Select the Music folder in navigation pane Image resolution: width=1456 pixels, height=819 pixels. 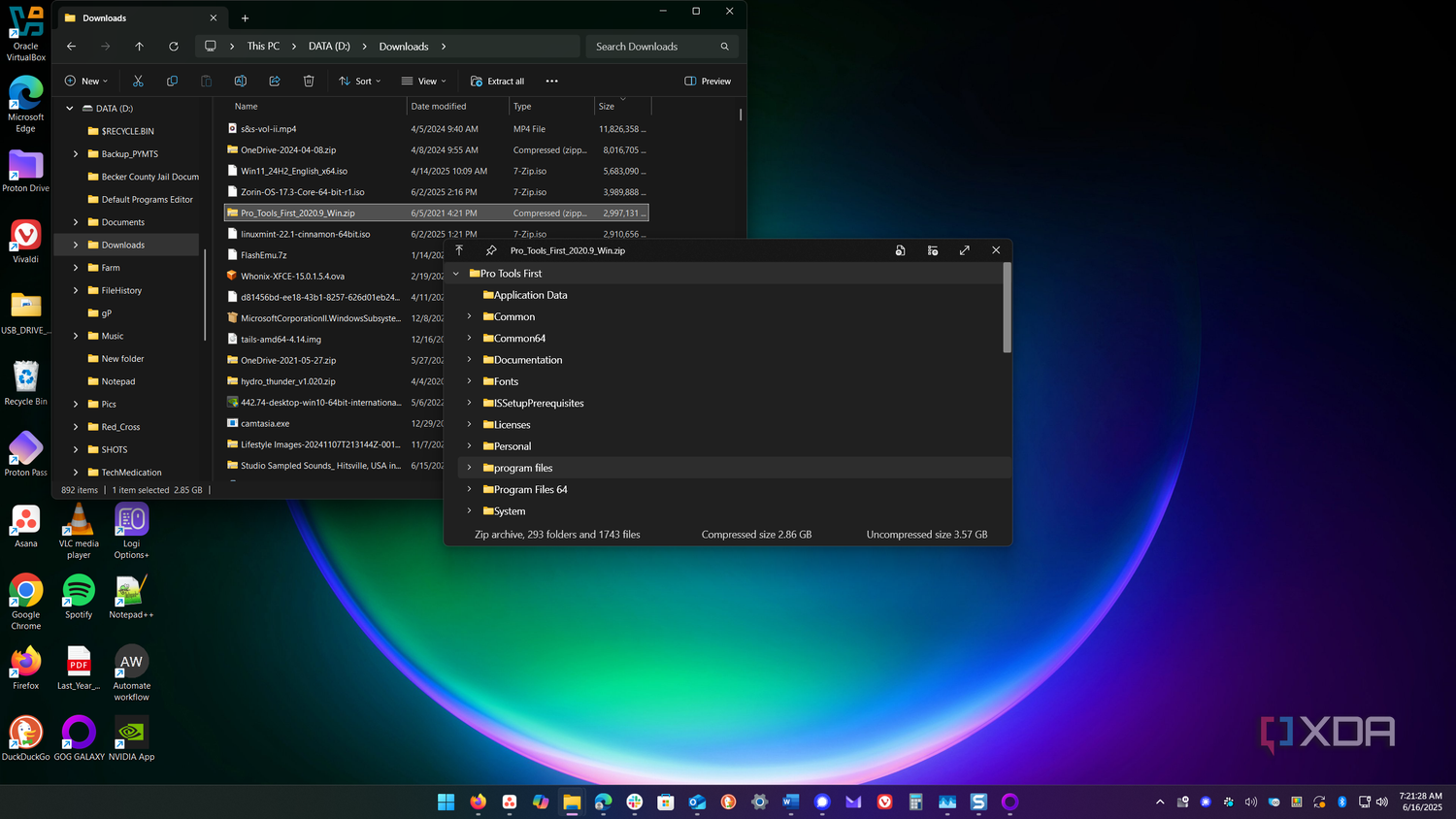coord(113,336)
